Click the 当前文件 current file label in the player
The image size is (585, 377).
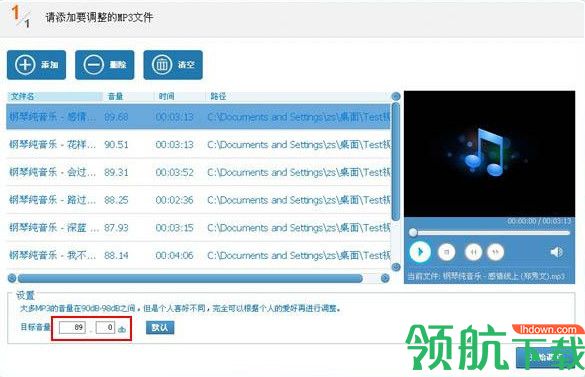pos(486,277)
